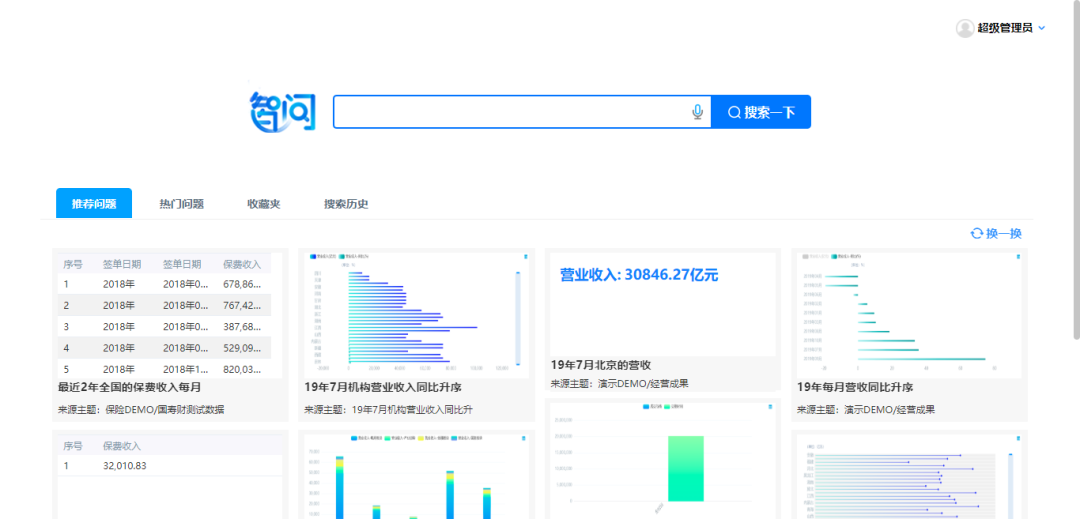
Task: Click the microphone voice input icon
Action: [x=697, y=112]
